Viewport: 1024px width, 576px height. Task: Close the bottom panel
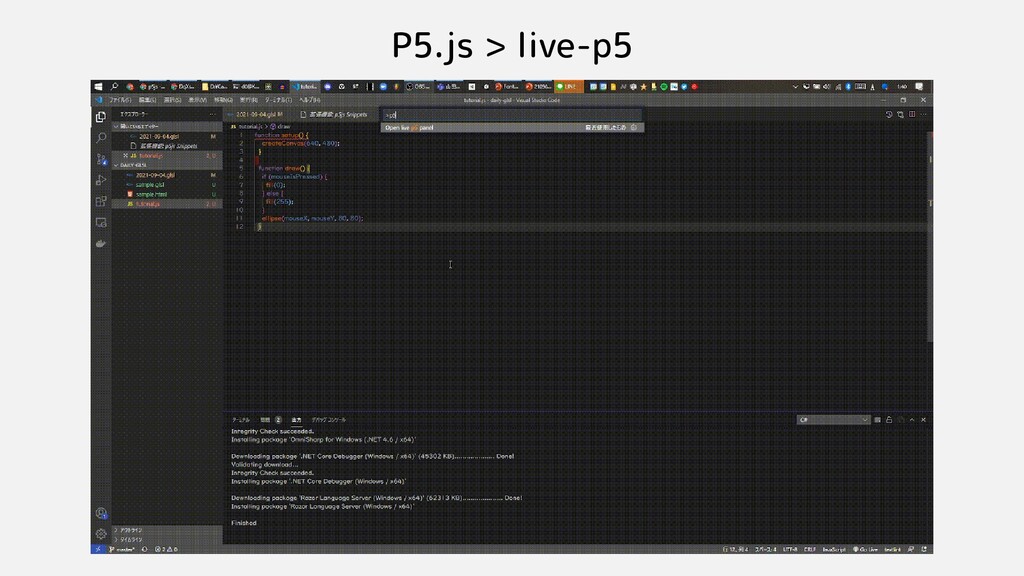pos(923,420)
